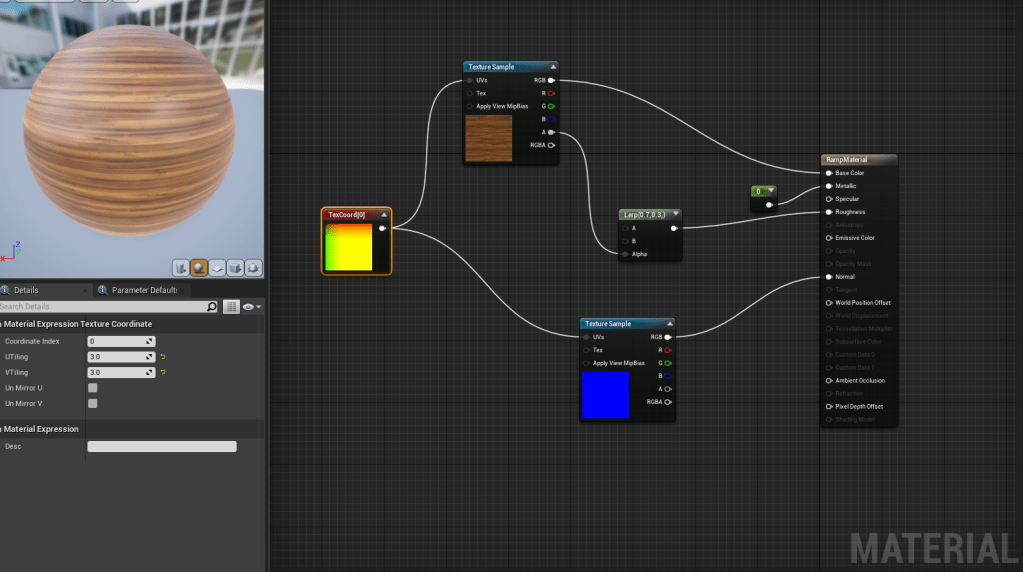Open the property matrix grid view icon
Image resolution: width=1023 pixels, height=572 pixels.
coord(231,307)
